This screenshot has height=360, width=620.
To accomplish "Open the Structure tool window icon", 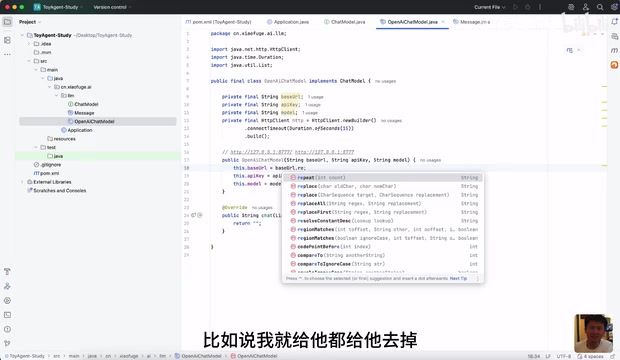I will (7, 40).
